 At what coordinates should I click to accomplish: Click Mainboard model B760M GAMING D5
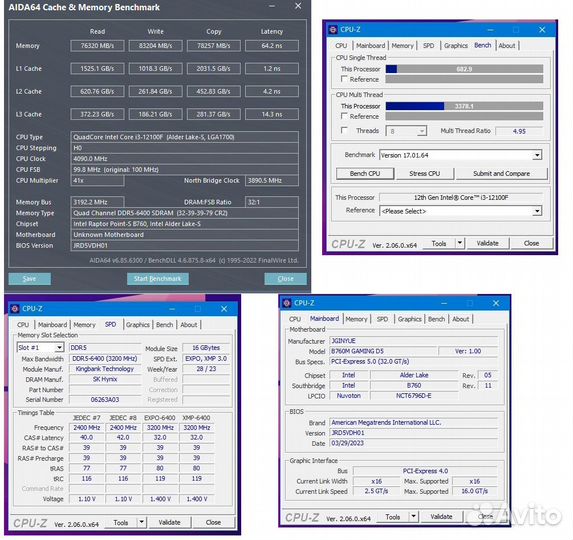(x=383, y=351)
